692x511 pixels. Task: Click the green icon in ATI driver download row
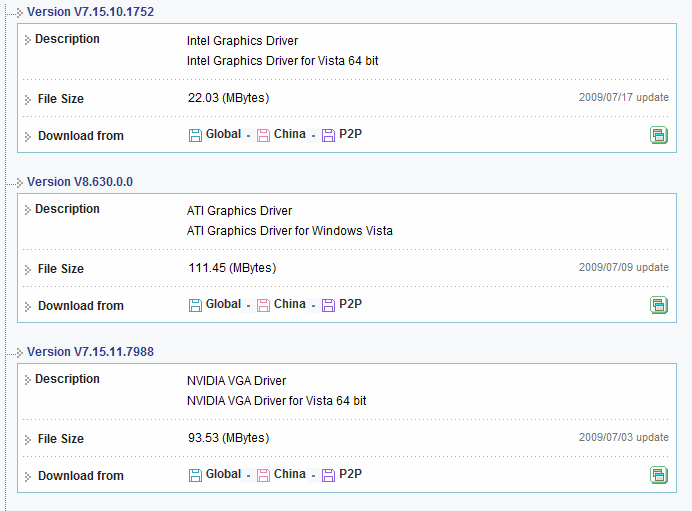(x=658, y=305)
